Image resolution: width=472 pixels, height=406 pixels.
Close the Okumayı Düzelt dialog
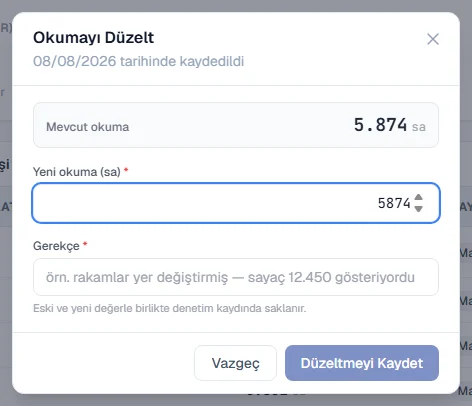[x=433, y=39]
